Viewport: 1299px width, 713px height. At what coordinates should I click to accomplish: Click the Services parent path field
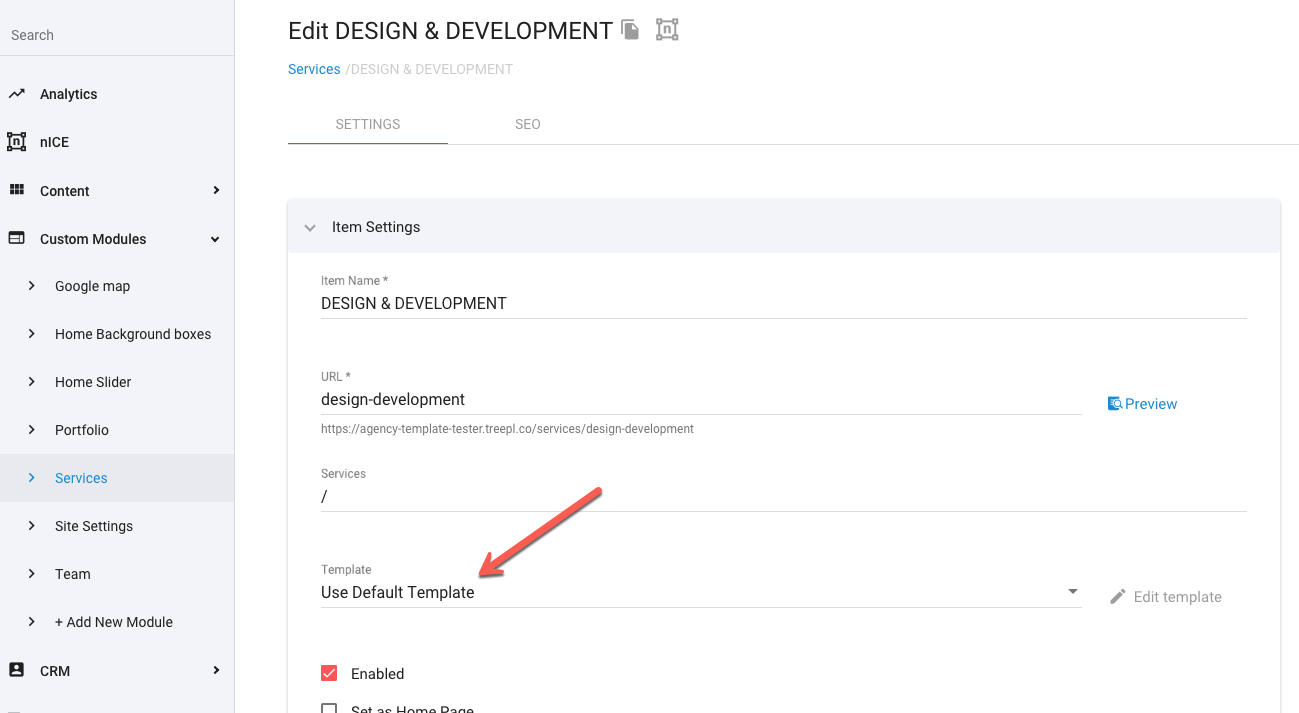784,496
